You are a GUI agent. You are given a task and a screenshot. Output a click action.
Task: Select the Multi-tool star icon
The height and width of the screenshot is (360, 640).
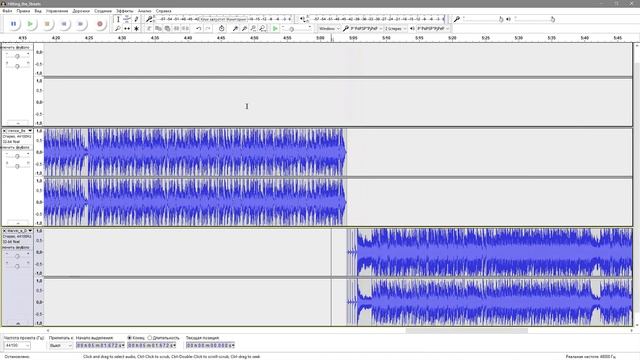point(136,29)
